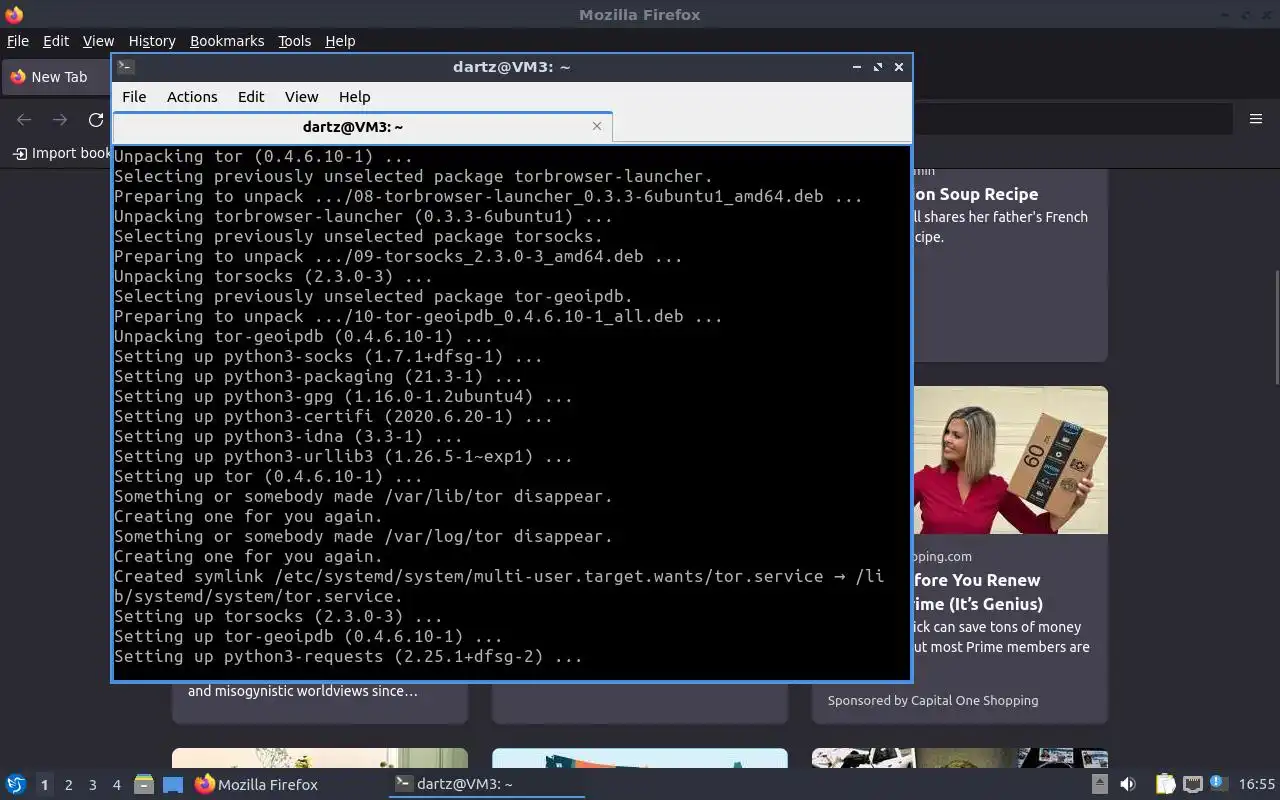Open Firefox View menu
Viewport: 1280px width, 800px height.
(x=98, y=41)
